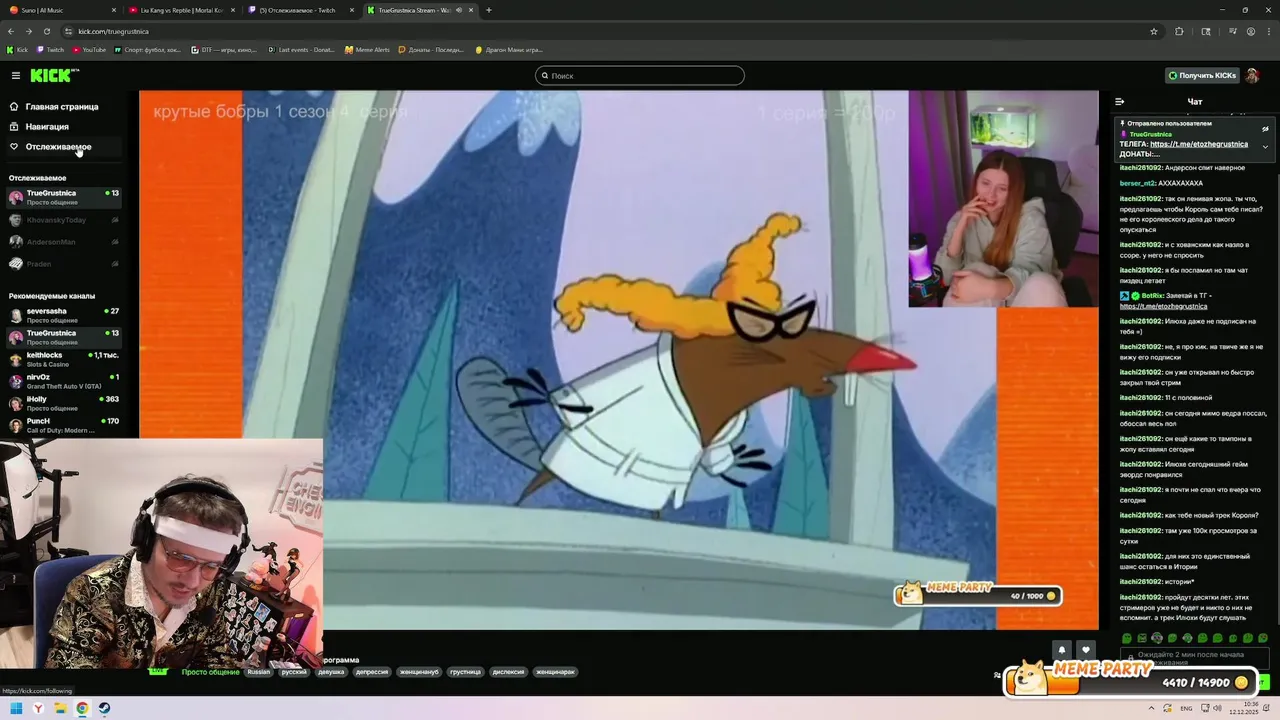Collapse the chat panel arrow icon
The height and width of the screenshot is (720, 1280).
coord(1119,101)
